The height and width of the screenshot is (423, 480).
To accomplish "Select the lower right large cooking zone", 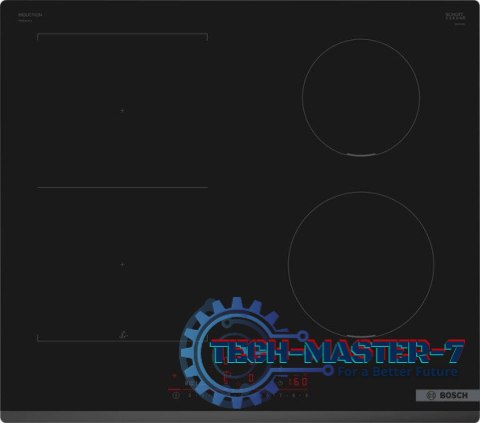I will coord(361,264).
